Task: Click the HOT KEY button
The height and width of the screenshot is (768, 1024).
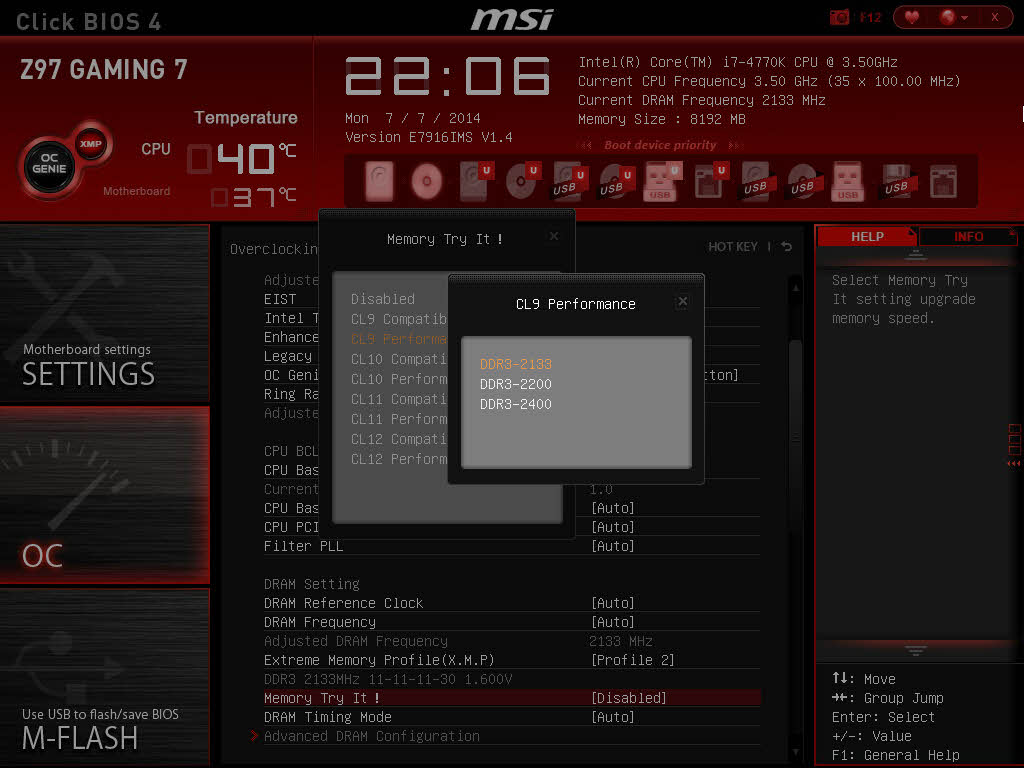Action: pyautogui.click(x=733, y=247)
